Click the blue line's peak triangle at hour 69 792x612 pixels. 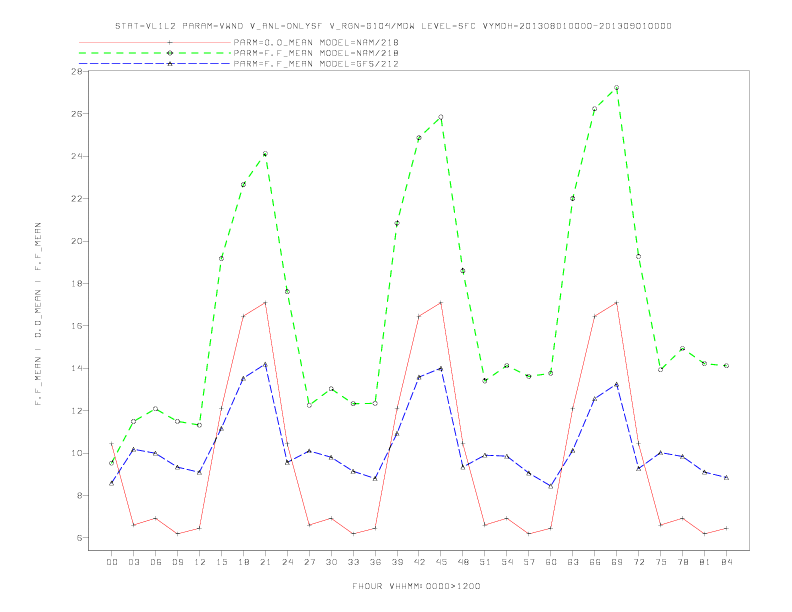point(617,385)
